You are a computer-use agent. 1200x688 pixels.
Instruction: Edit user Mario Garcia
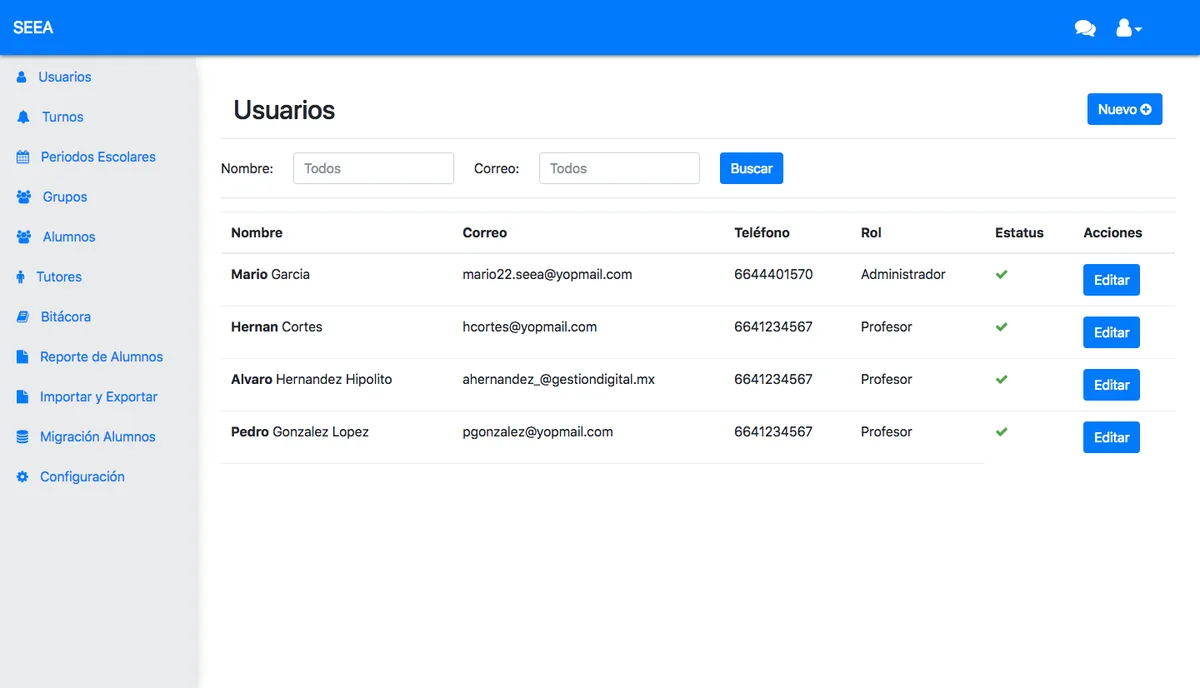[1111, 280]
